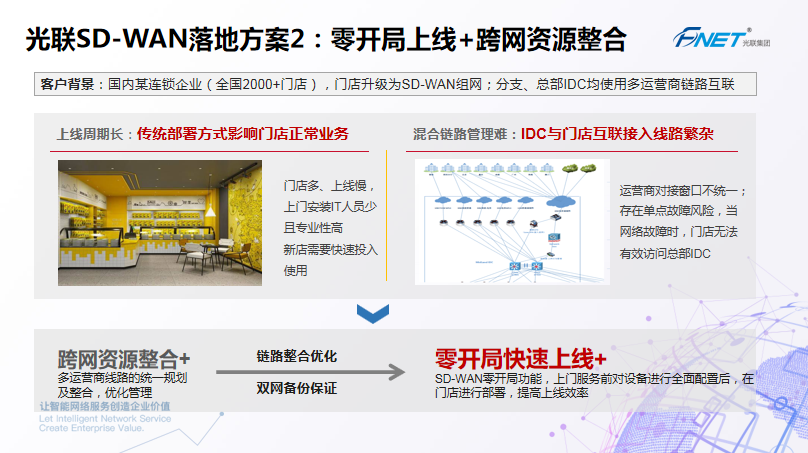
Task: Click the text 多运营商线路的统一规划
Action: (x=122, y=378)
